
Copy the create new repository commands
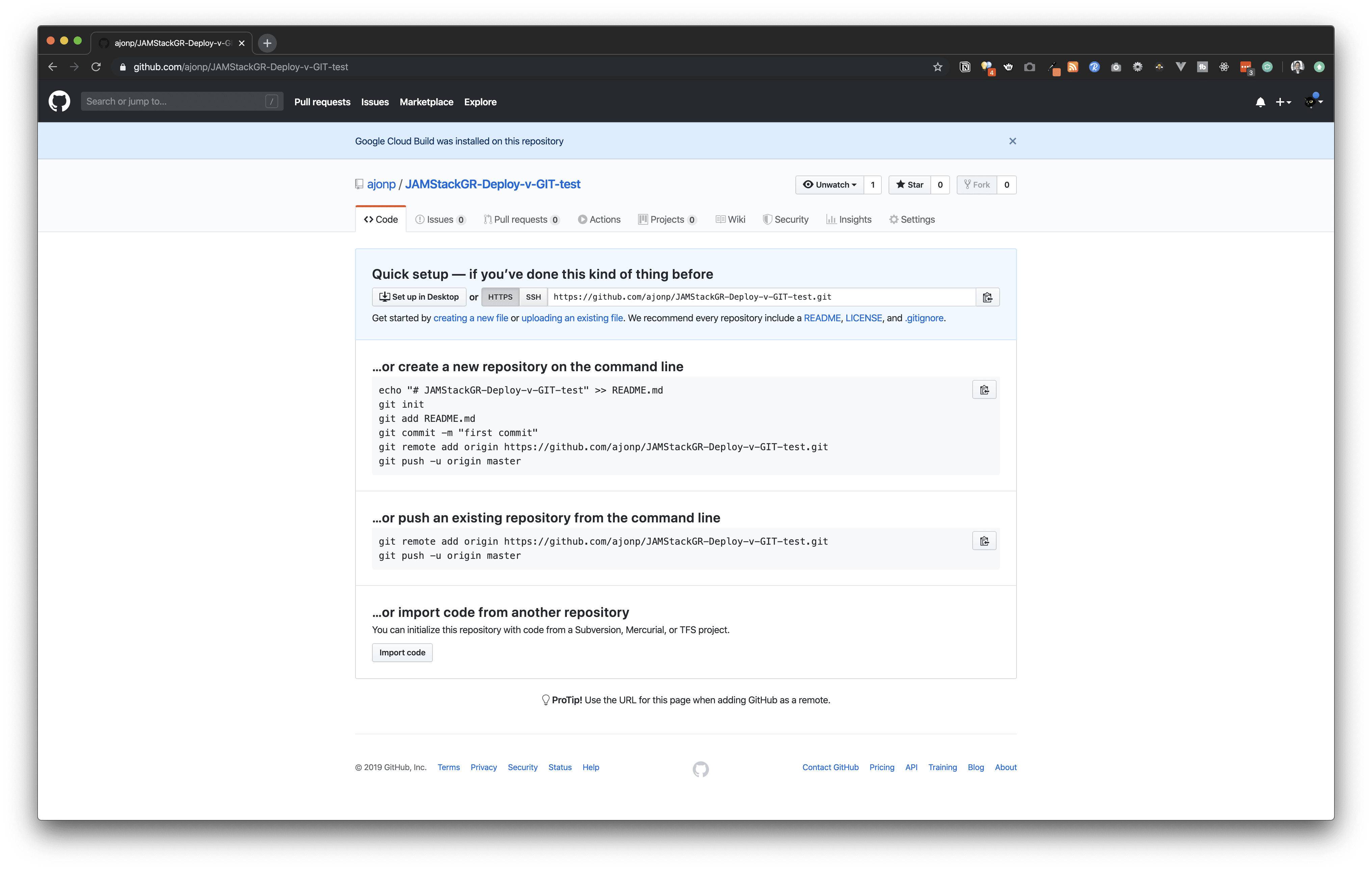[984, 390]
